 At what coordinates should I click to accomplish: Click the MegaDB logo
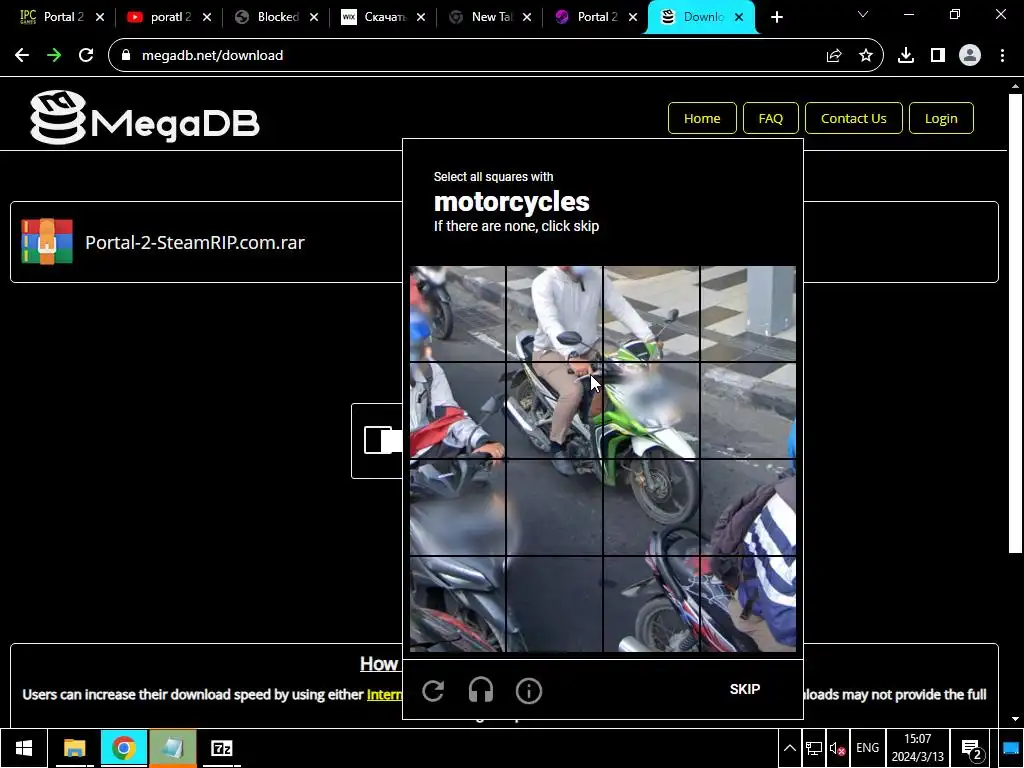pyautogui.click(x=145, y=118)
